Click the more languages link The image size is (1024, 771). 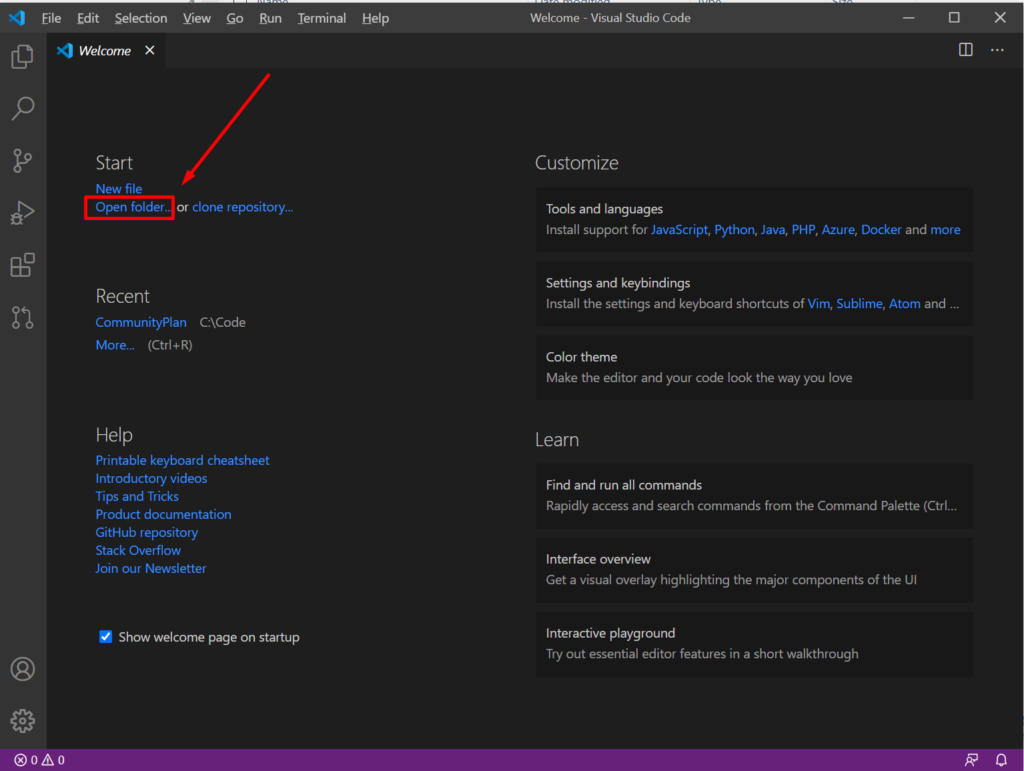945,230
